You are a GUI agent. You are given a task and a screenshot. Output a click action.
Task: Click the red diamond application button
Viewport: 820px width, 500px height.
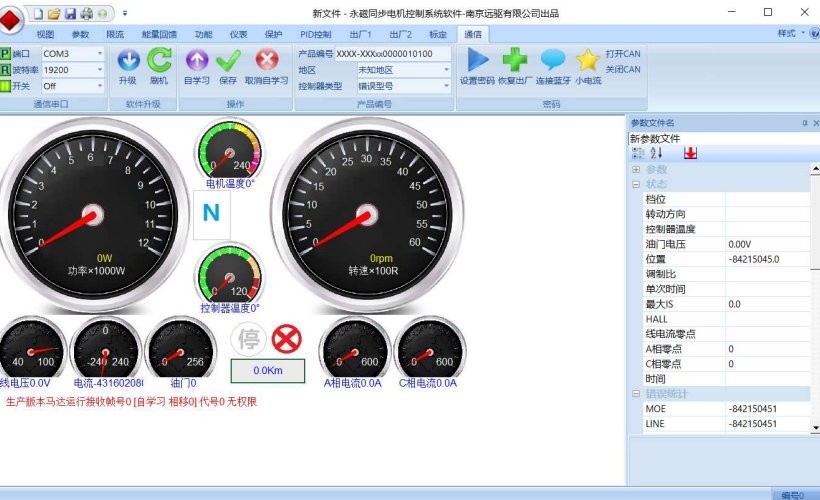point(11,20)
